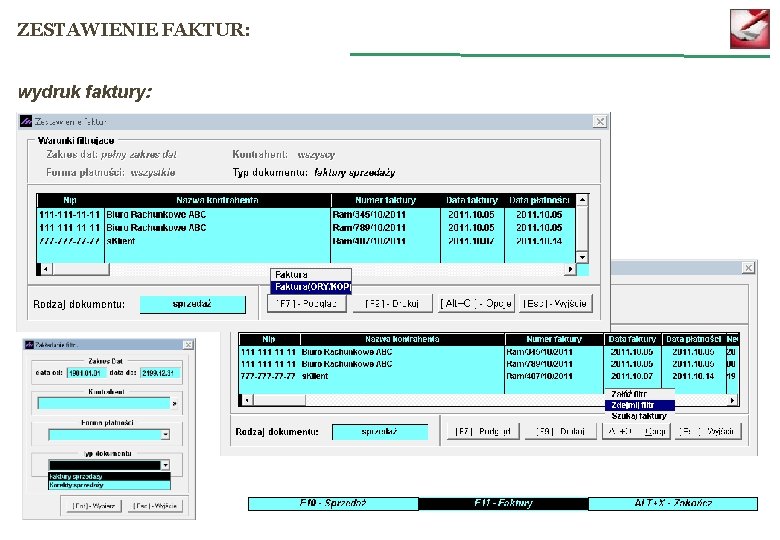Screen dimensions: 780x540
Task: Click F7 Podgląd in back window
Action: [x=483, y=431]
